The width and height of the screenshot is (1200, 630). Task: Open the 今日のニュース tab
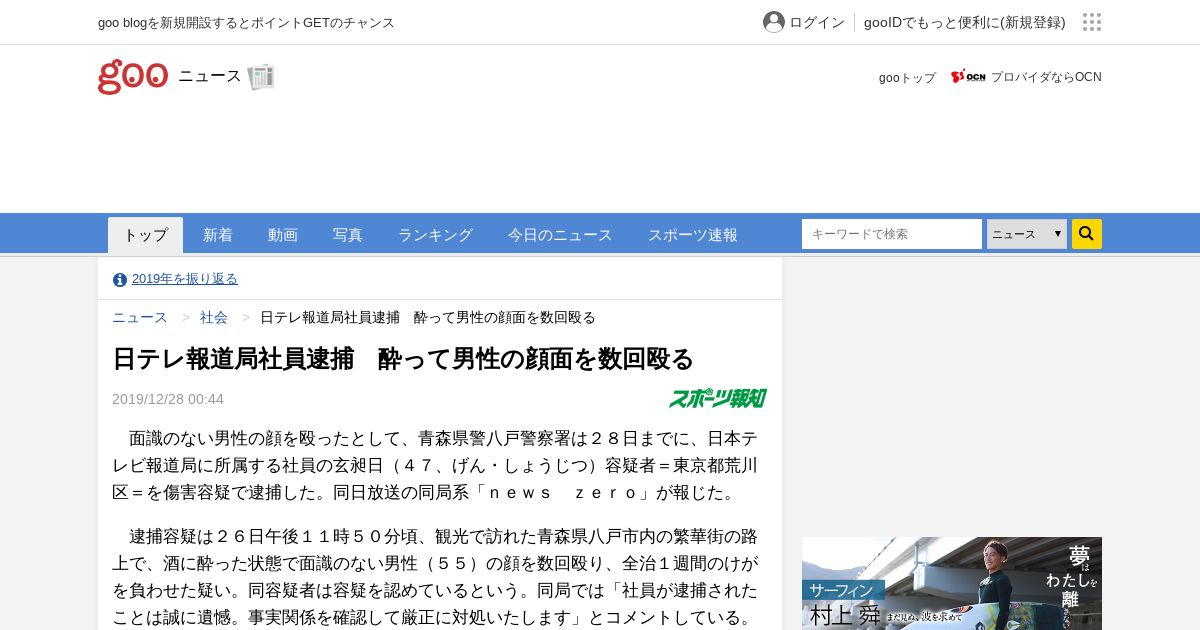pyautogui.click(x=560, y=235)
